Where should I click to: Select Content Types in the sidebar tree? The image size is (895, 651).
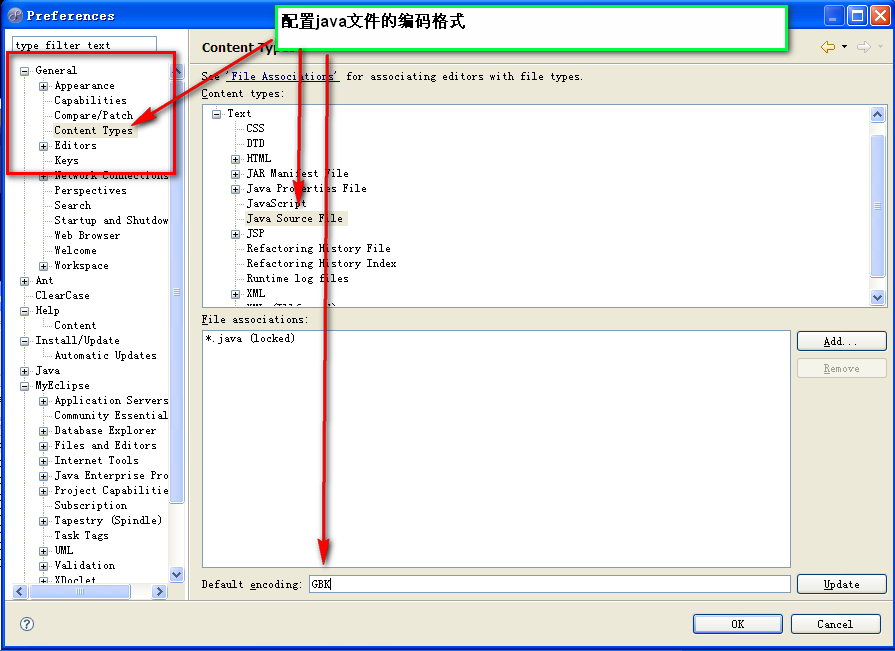pyautogui.click(x=93, y=130)
